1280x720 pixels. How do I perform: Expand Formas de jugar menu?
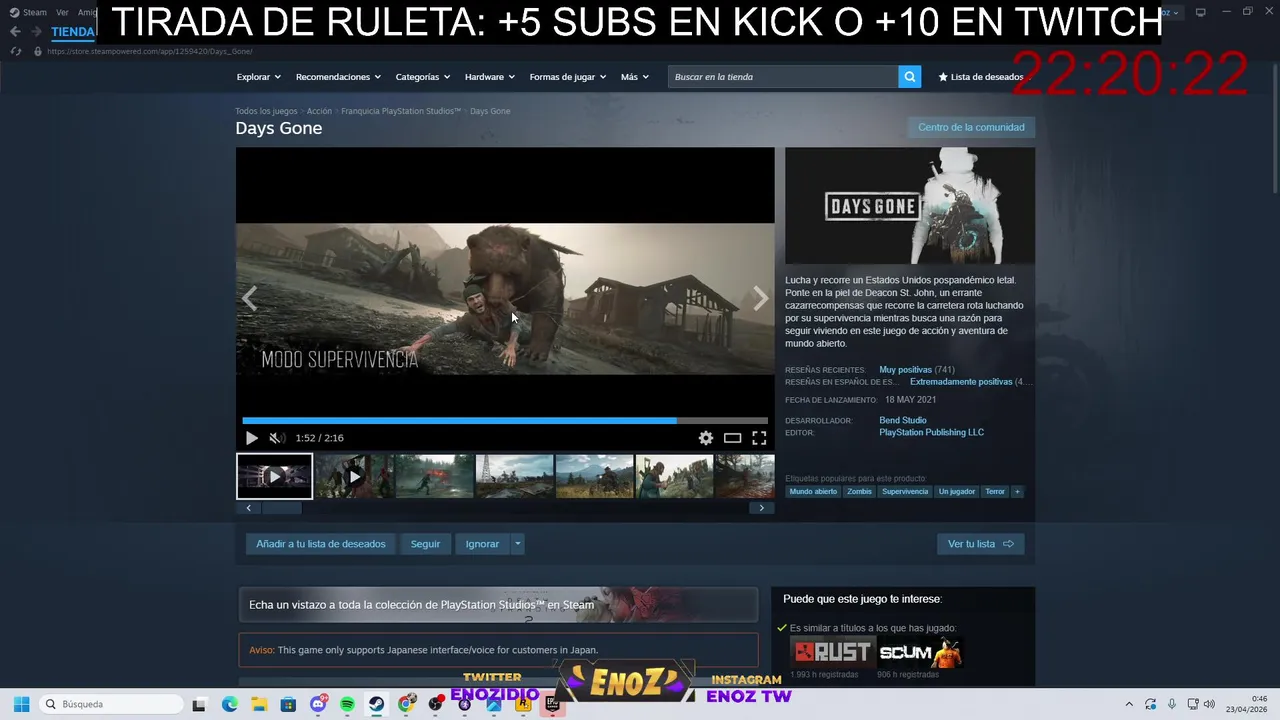[x=567, y=77]
